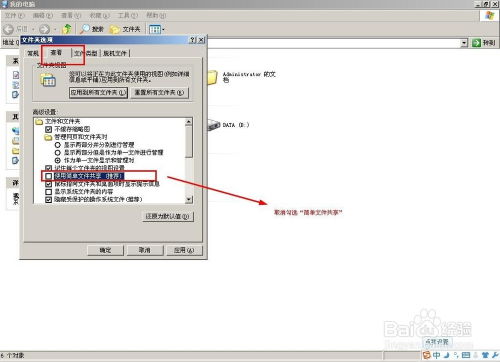Click the Up folder toolbar icon
500x362 pixels.
point(67,29)
